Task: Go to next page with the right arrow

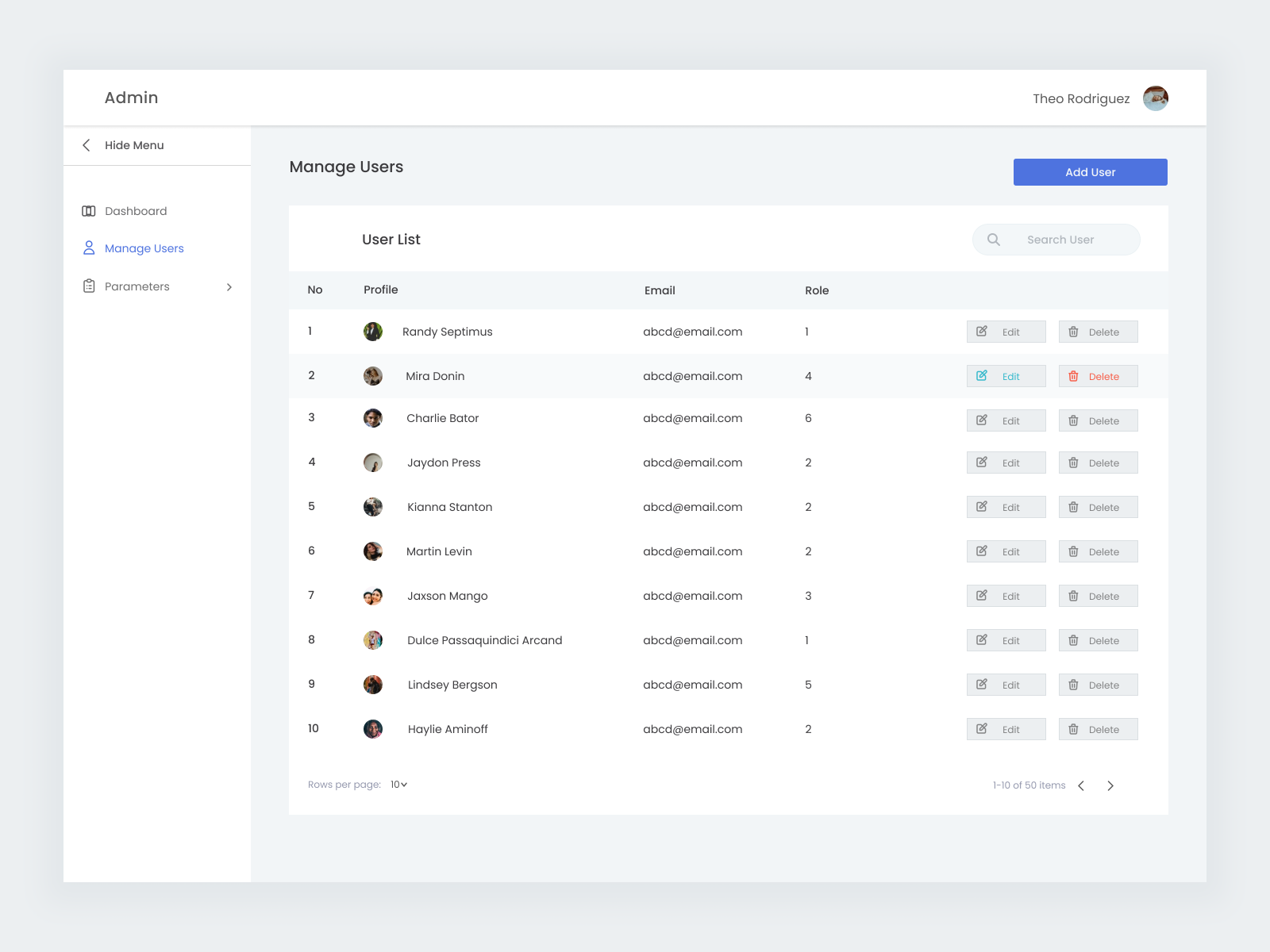Action: coord(1110,785)
